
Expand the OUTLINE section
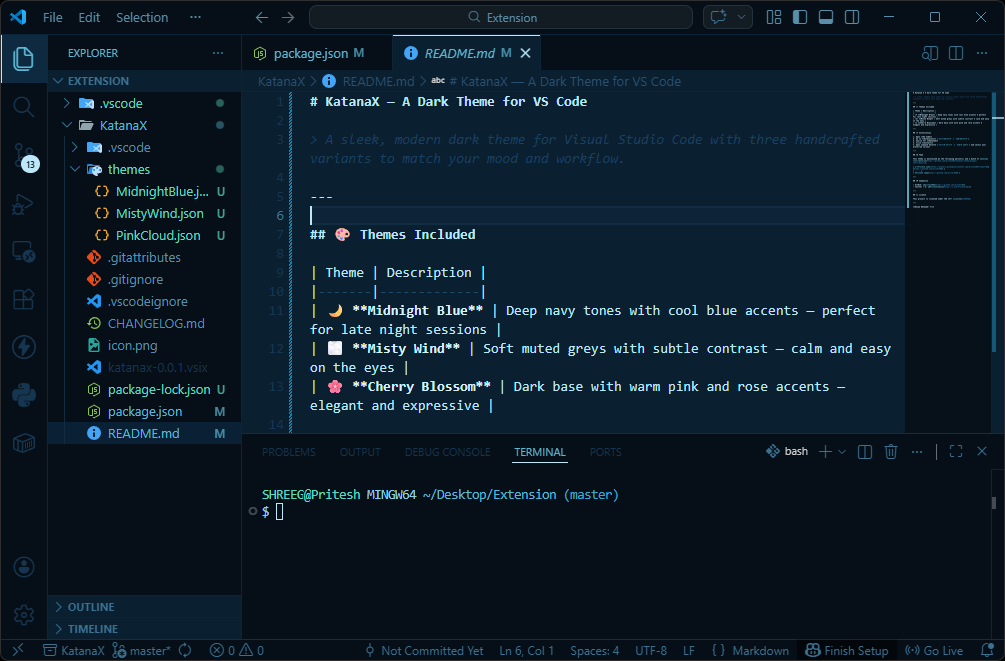[145, 607]
